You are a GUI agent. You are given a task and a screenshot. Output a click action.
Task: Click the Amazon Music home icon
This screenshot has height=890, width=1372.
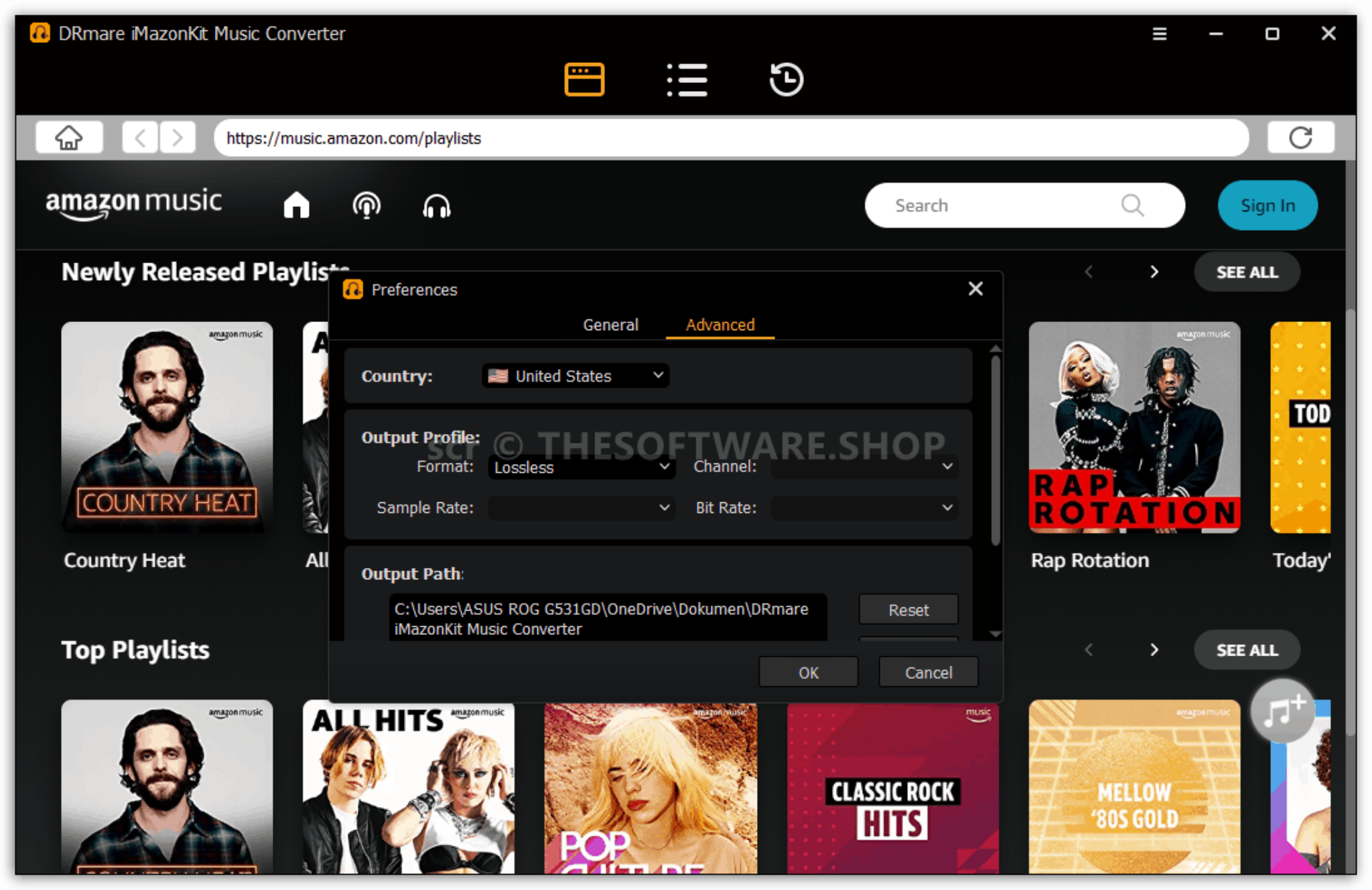(x=296, y=205)
